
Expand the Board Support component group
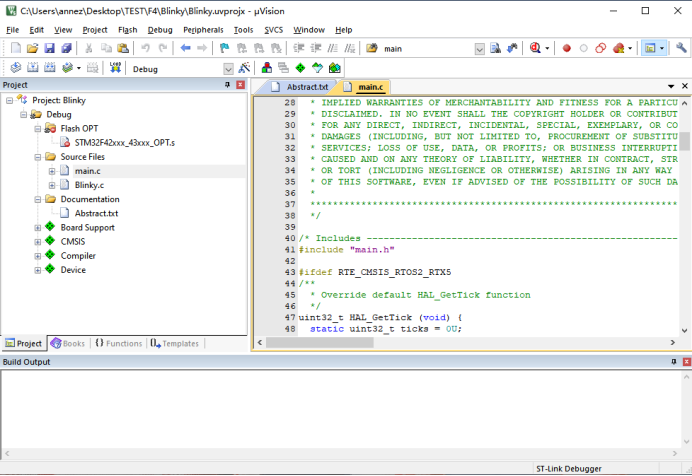click(x=38, y=227)
